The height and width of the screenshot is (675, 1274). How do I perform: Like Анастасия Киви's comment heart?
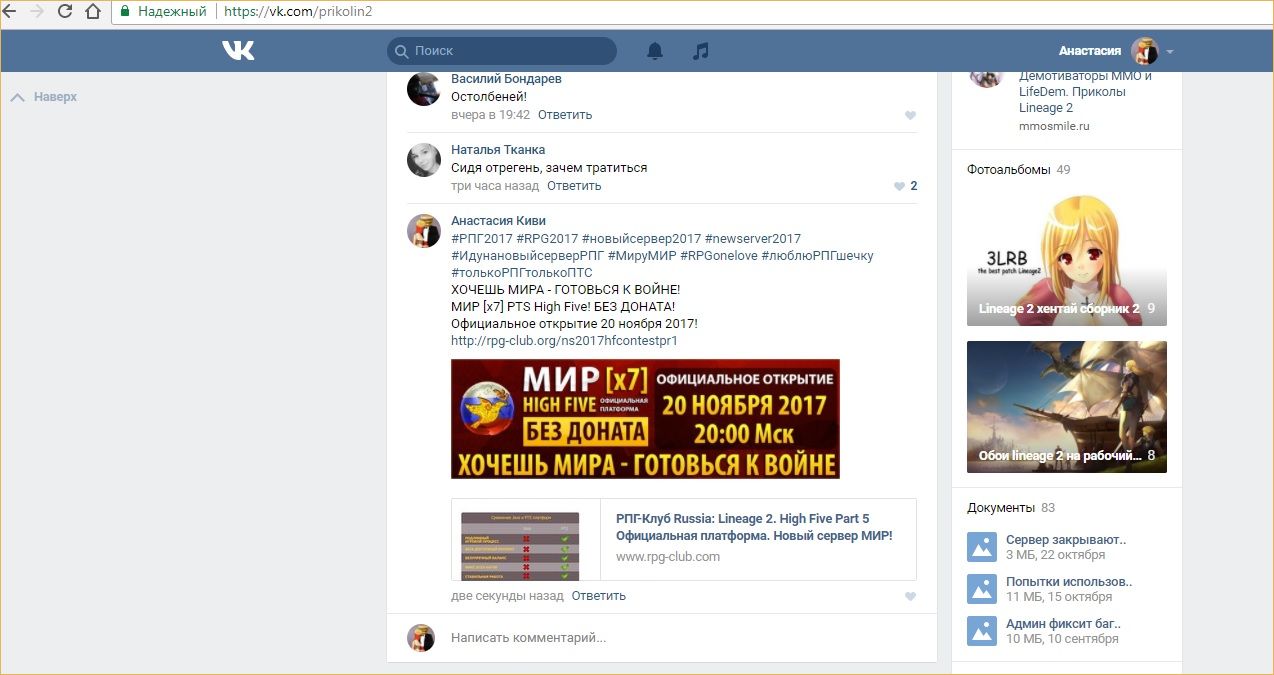click(x=910, y=597)
